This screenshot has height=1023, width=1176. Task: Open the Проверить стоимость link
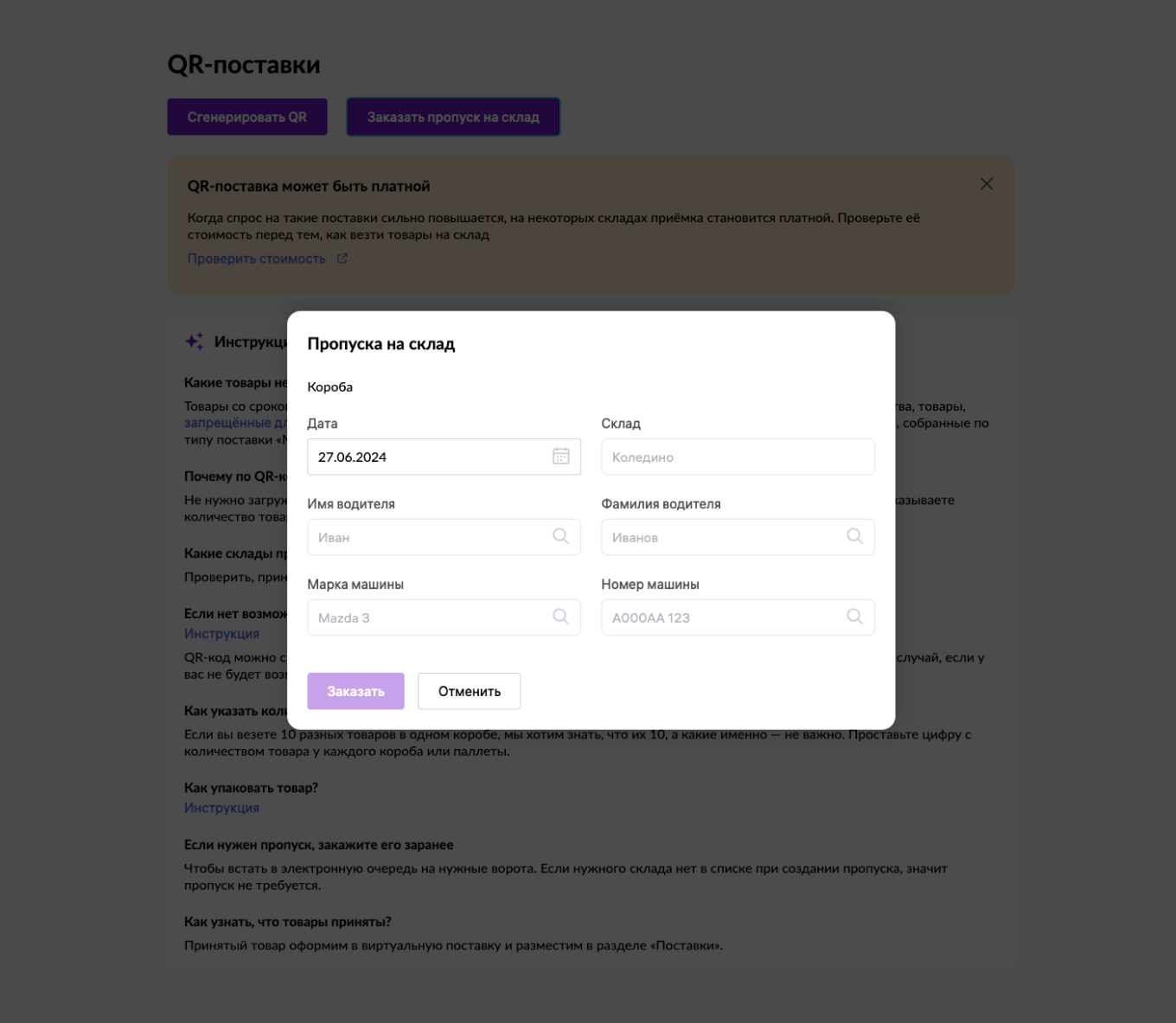[x=256, y=259]
